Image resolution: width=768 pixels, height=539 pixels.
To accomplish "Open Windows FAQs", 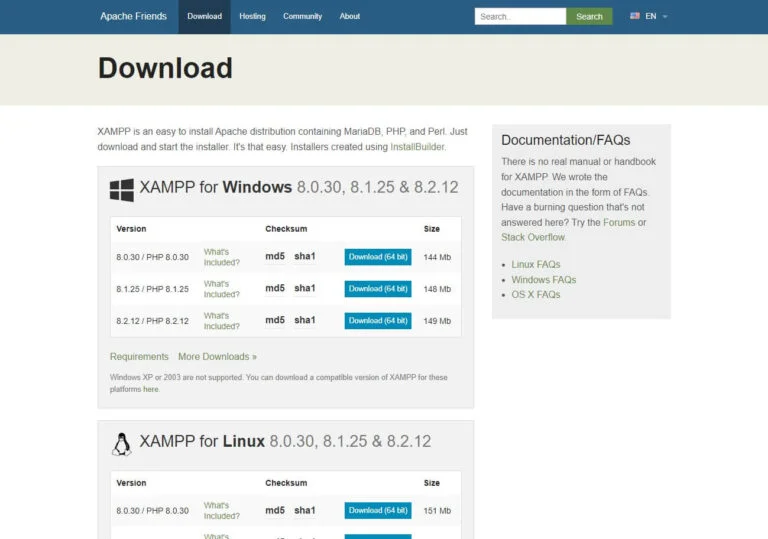I will 544,280.
